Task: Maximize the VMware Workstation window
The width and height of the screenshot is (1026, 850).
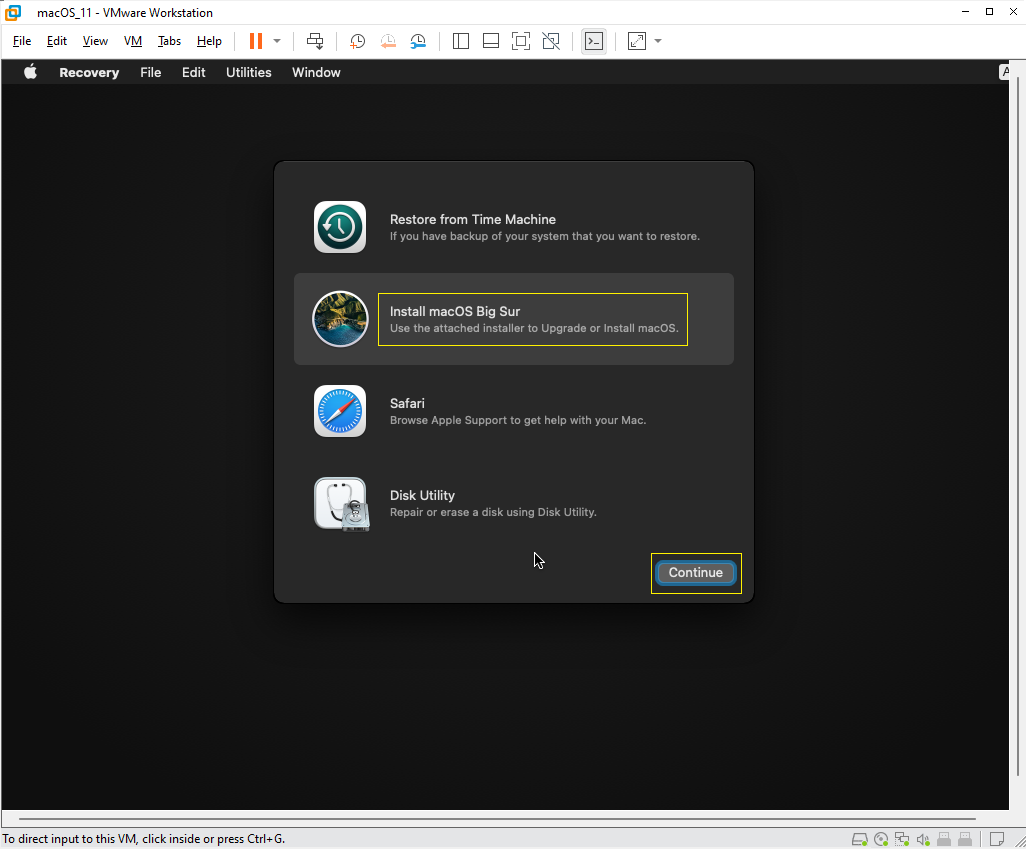Action: point(989,12)
